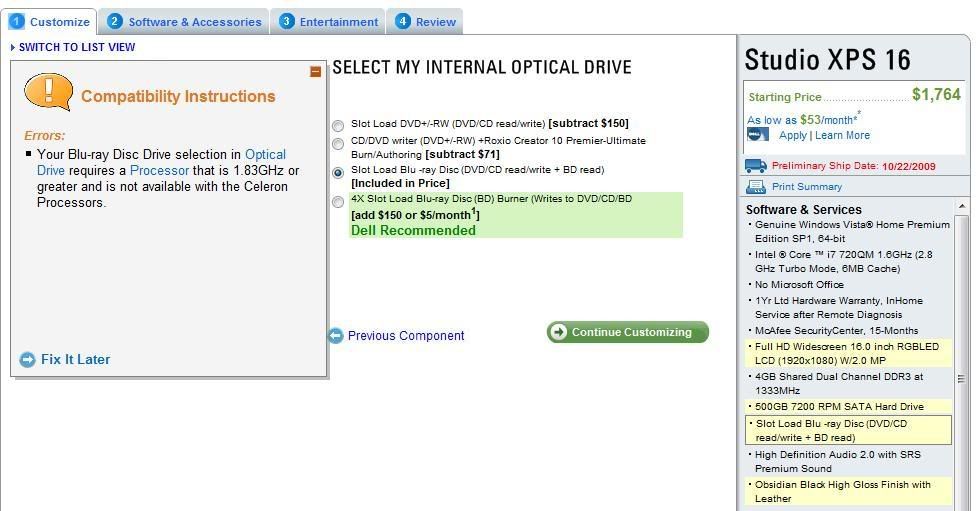The width and height of the screenshot is (979, 511).
Task: Click the 'As low as $53/month' text
Action: coord(802,119)
